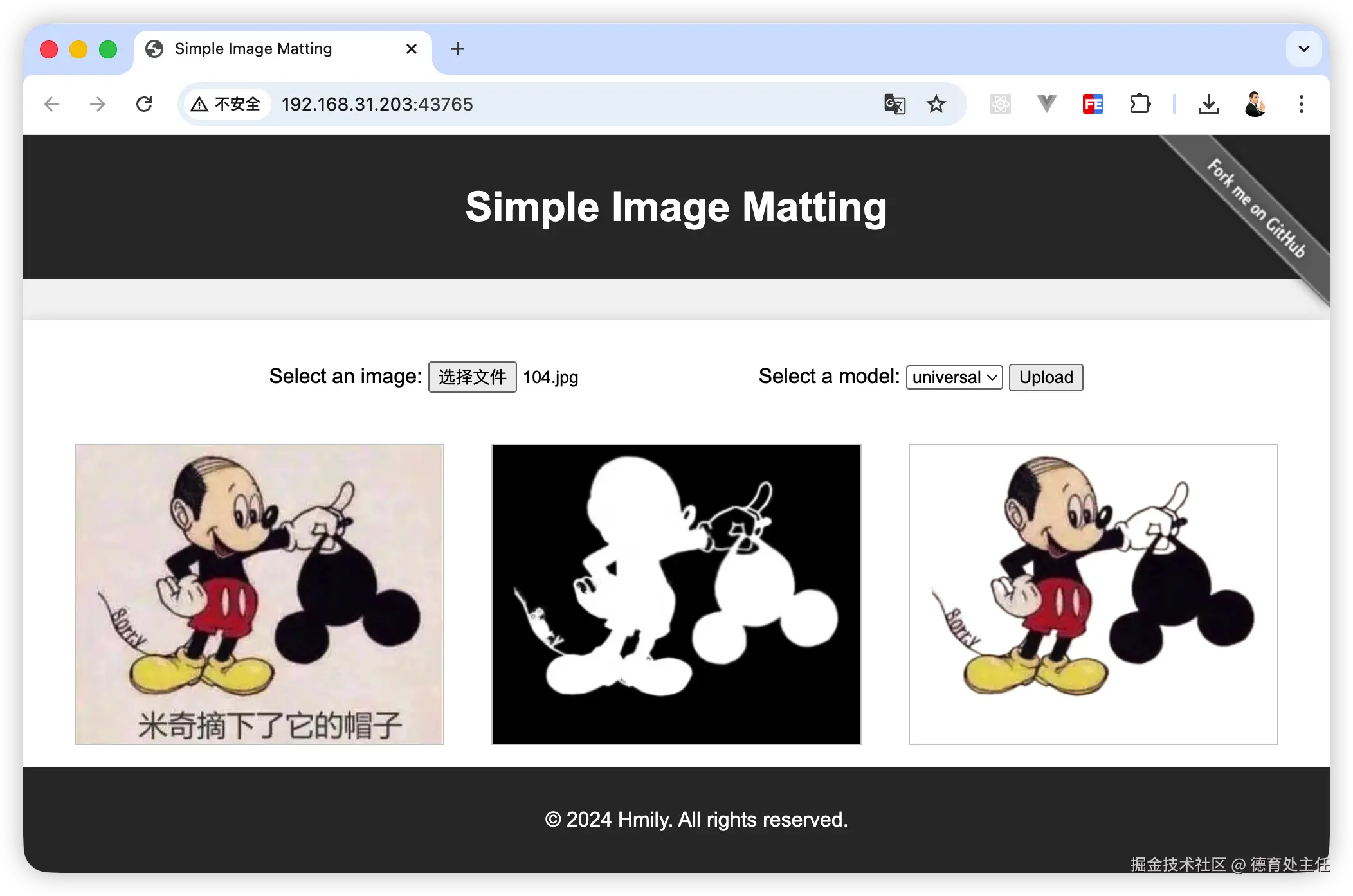1353x896 pixels.
Task: Select the Simple Image Matting tab
Action: pos(253,49)
